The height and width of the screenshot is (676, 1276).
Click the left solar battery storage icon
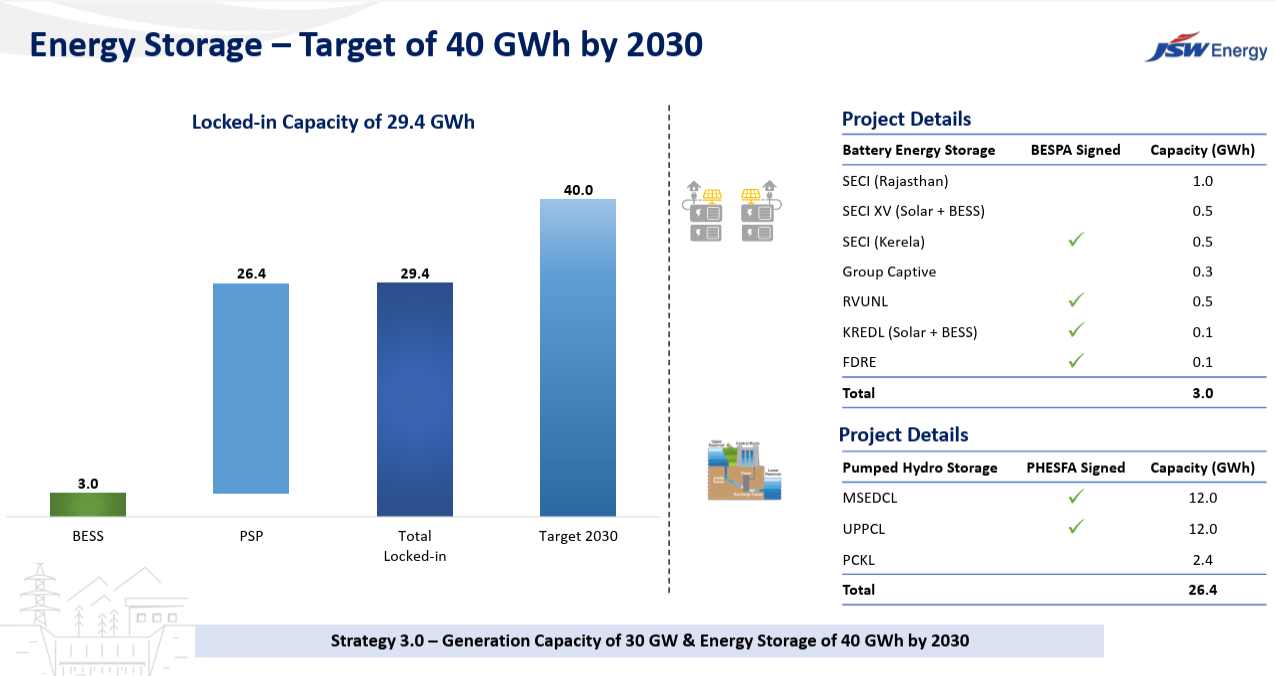[705, 211]
